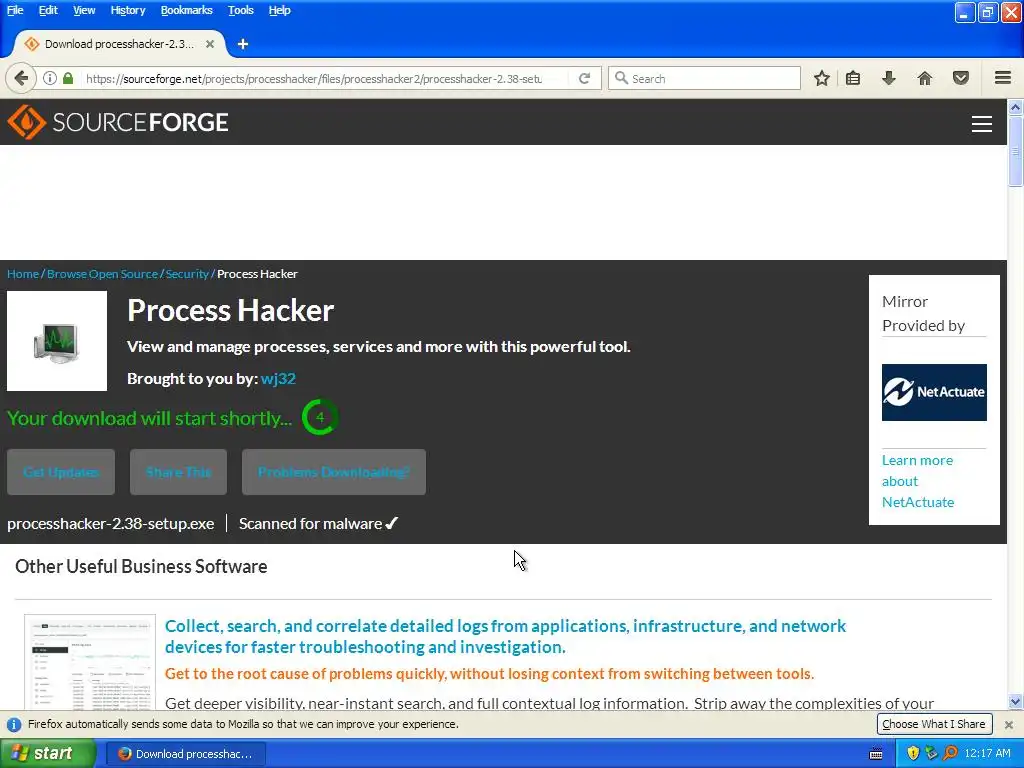1024x768 pixels.
Task: Click the page scrollbar down arrow
Action: tap(1015, 702)
